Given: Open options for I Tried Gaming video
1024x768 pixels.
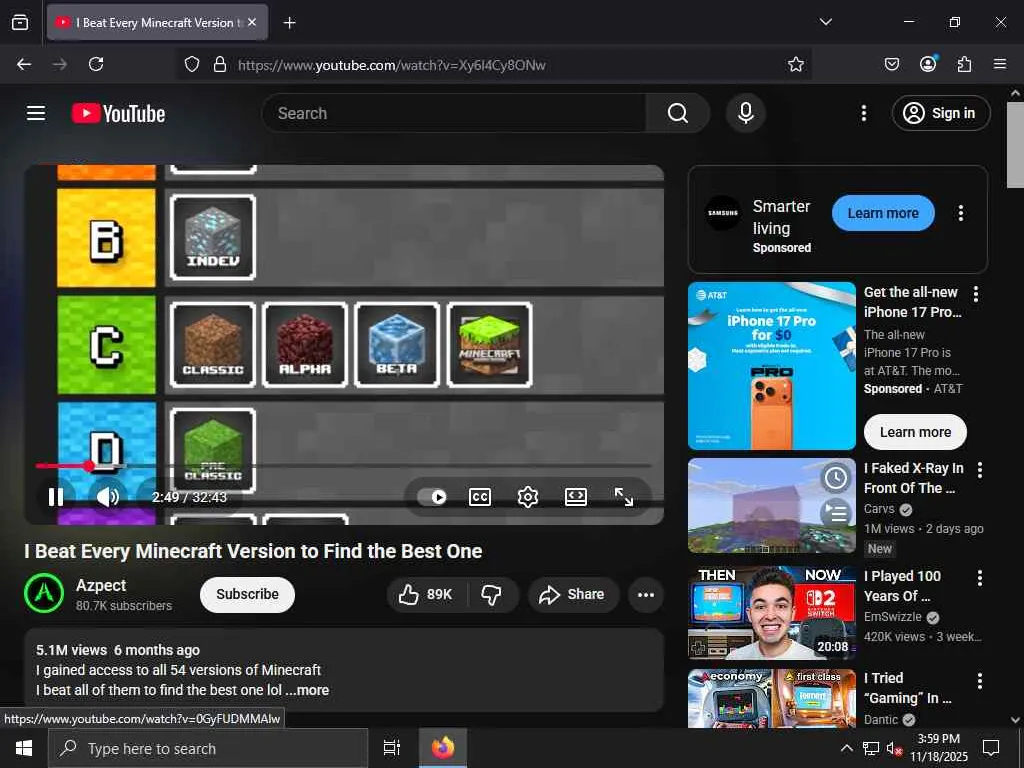Looking at the screenshot, I should pos(980,680).
